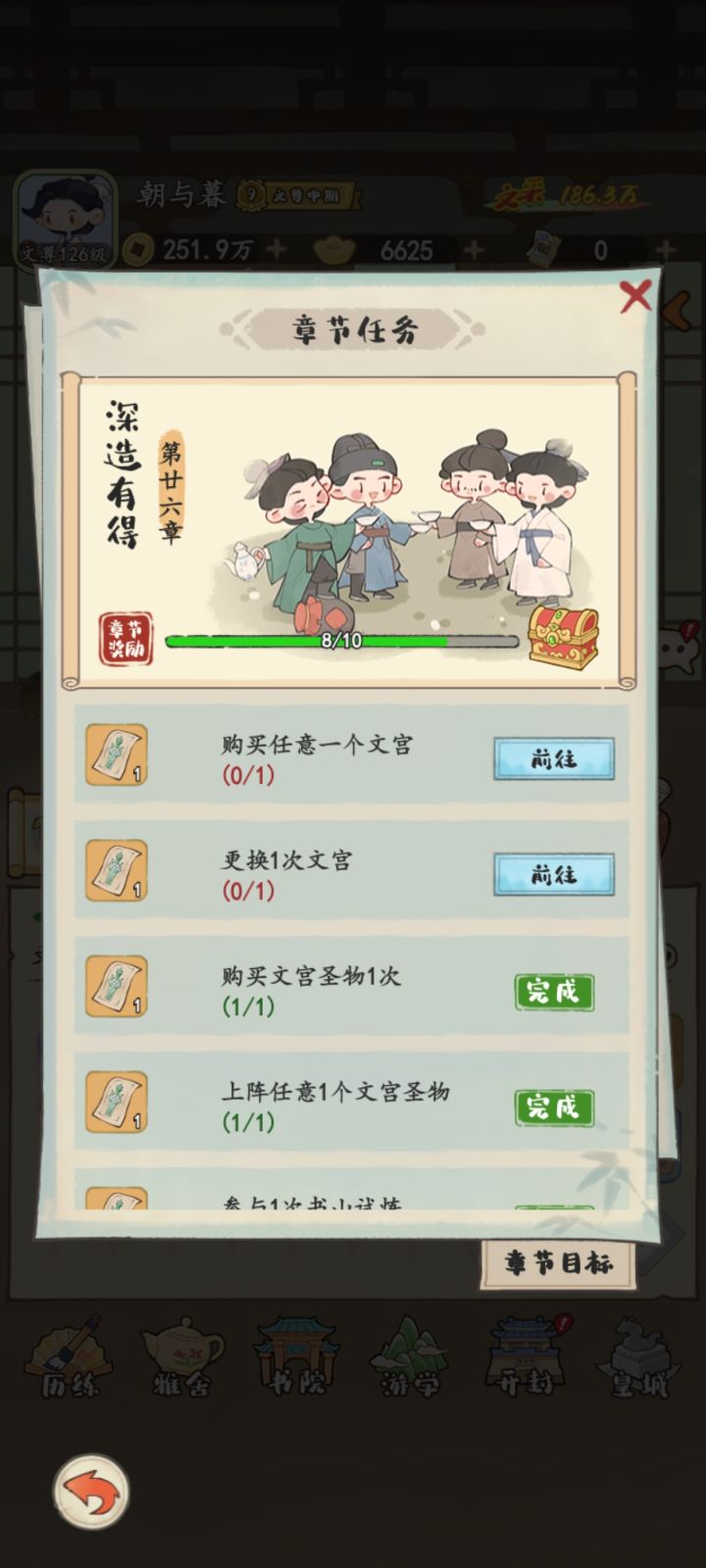Go to swap civil official task

(554, 874)
